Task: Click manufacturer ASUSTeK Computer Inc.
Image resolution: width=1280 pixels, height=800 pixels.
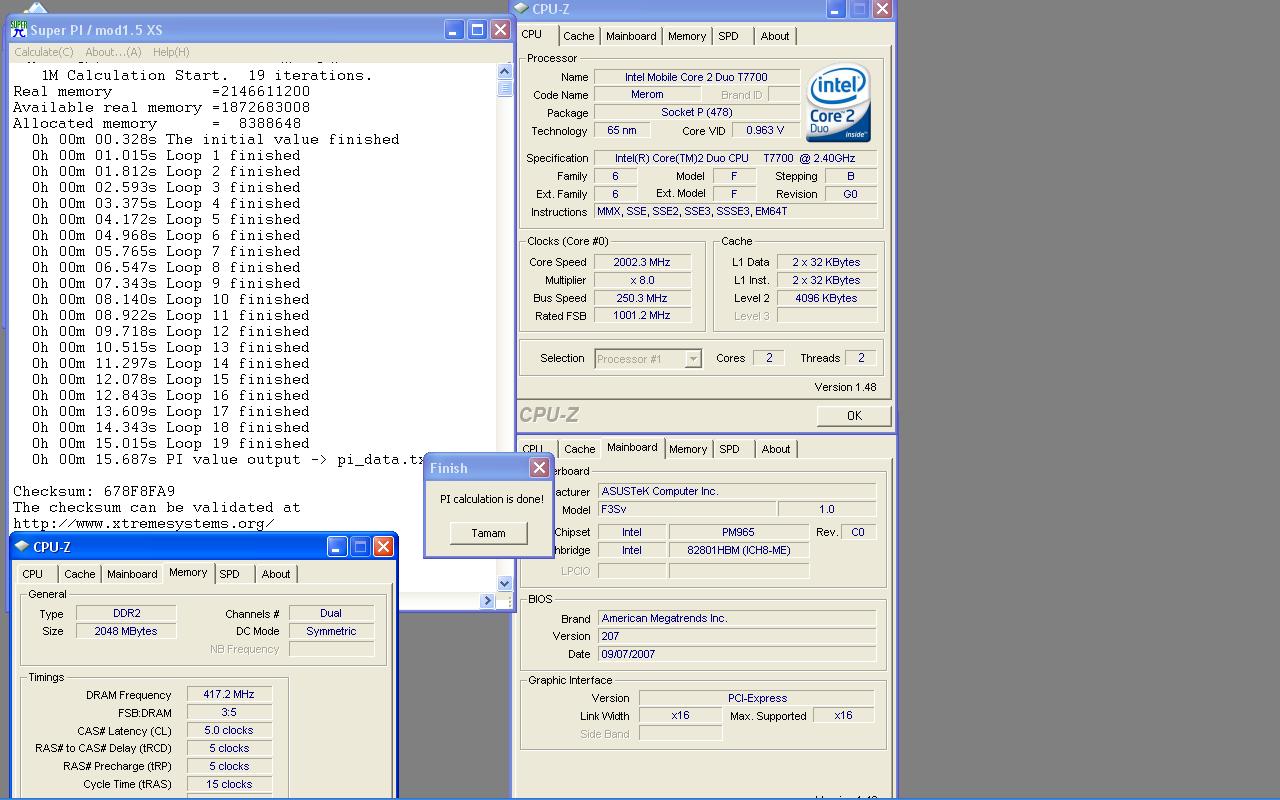Action: [x=737, y=491]
